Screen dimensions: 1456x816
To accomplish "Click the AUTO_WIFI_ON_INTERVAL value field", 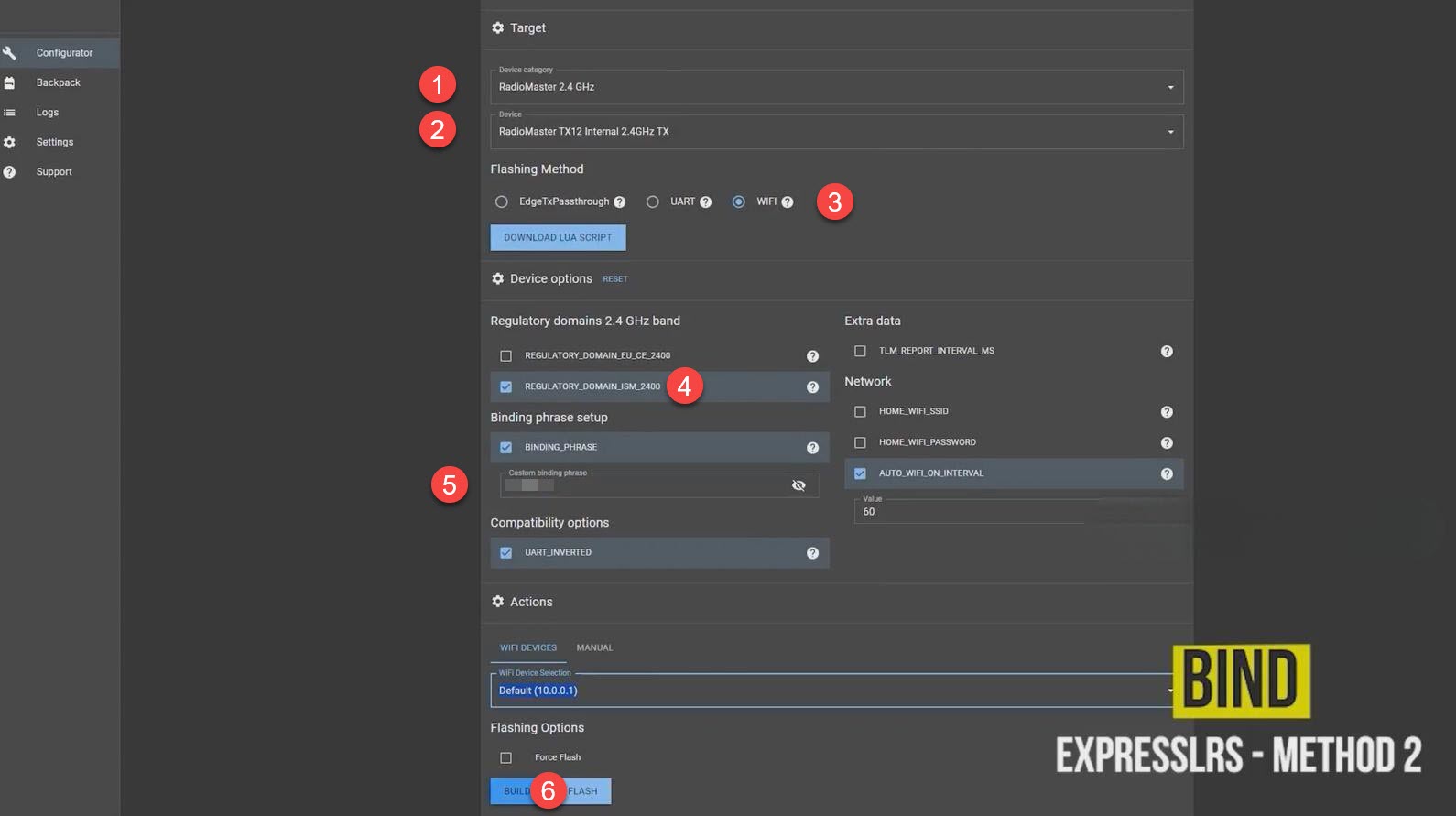I will (971, 512).
